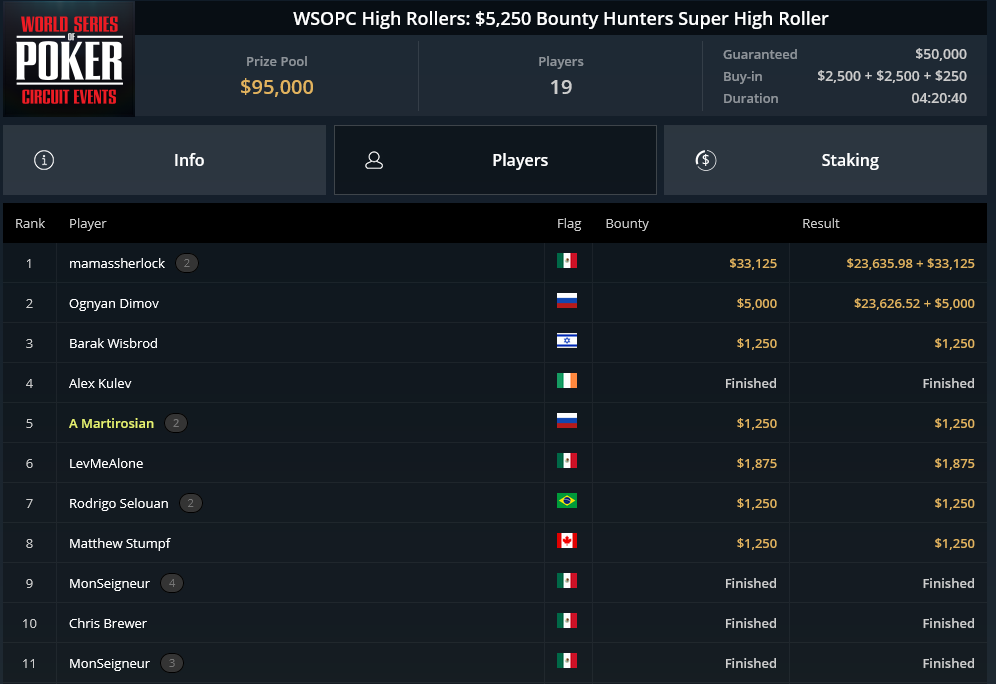Select the Players tab
This screenshot has width=996, height=684.
495,160
